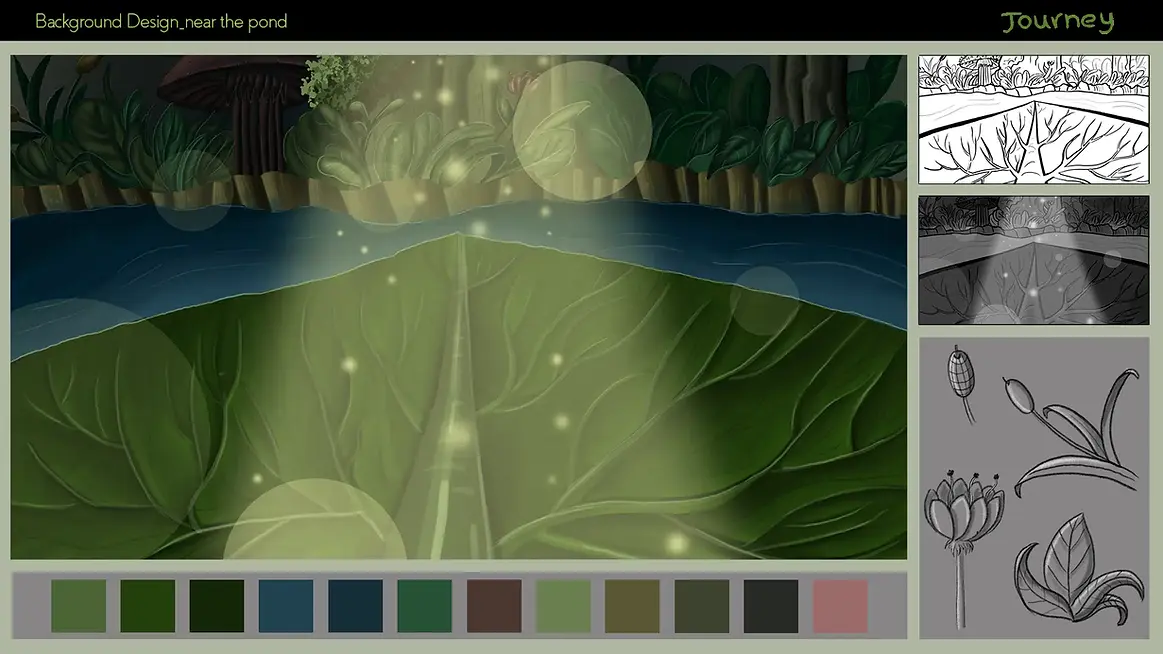Pick the charcoal black swatch
Screen dimensions: 1163x654
(x=771, y=606)
